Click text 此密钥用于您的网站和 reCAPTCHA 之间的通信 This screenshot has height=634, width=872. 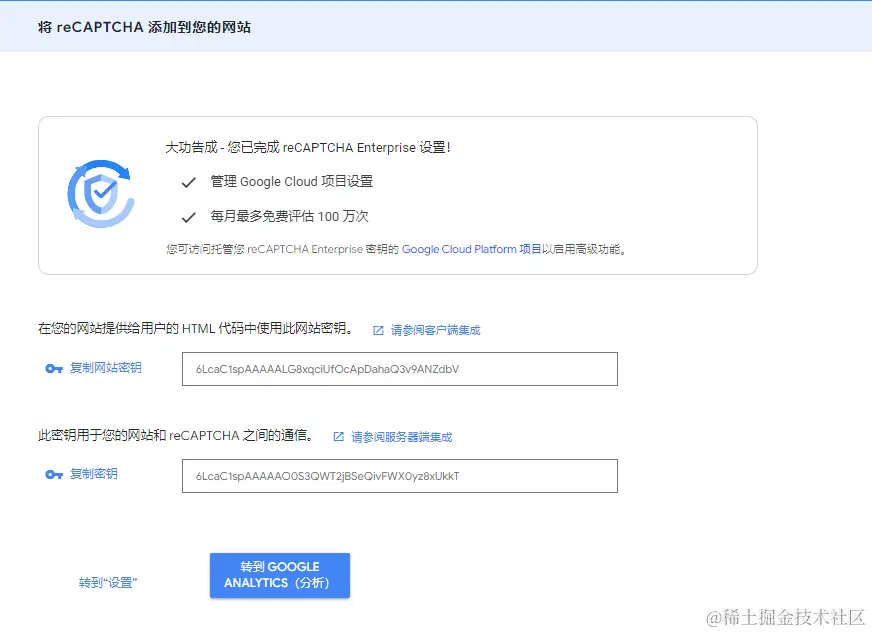[x=176, y=435]
